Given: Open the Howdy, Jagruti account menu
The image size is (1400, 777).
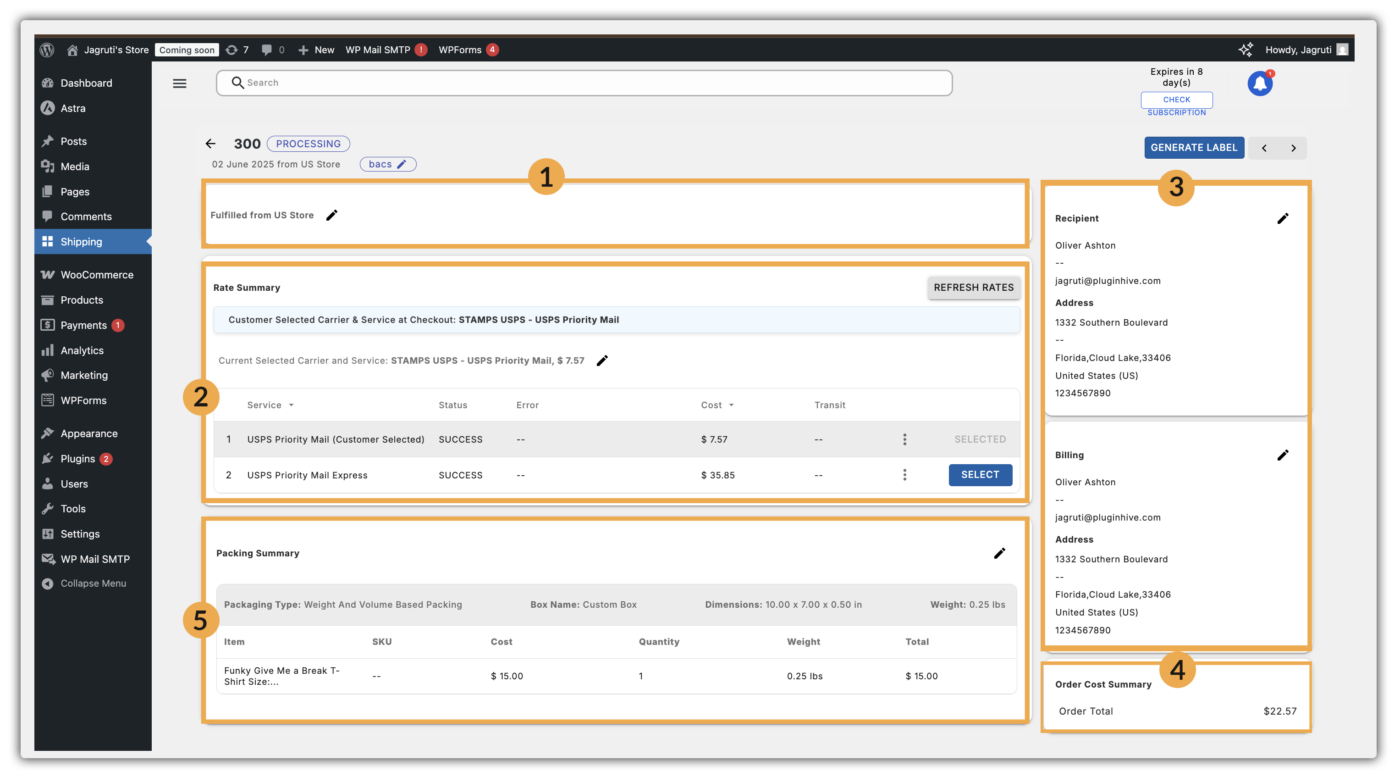Looking at the screenshot, I should 1306,50.
